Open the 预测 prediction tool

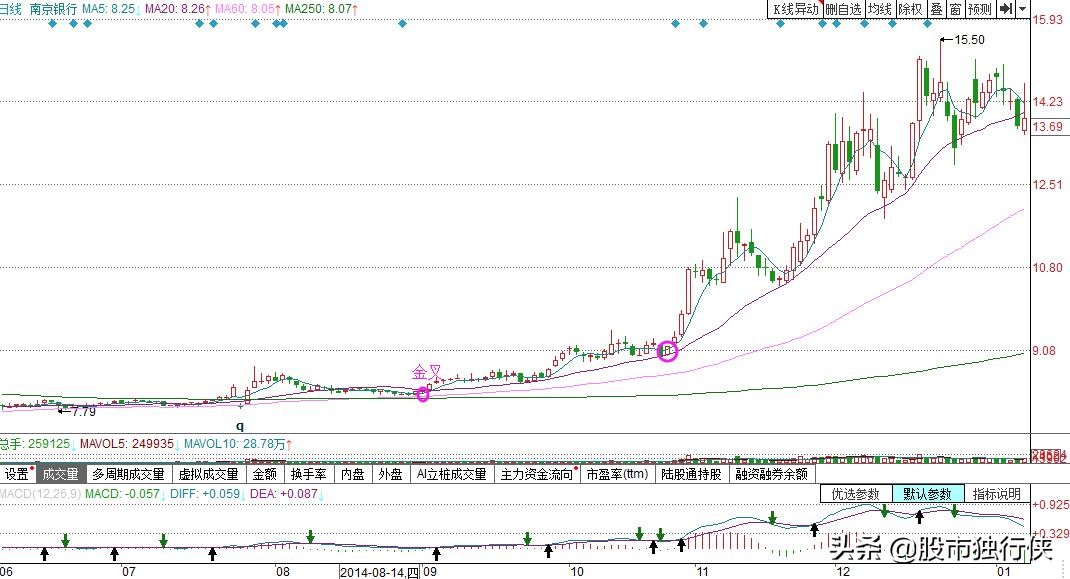pos(980,9)
